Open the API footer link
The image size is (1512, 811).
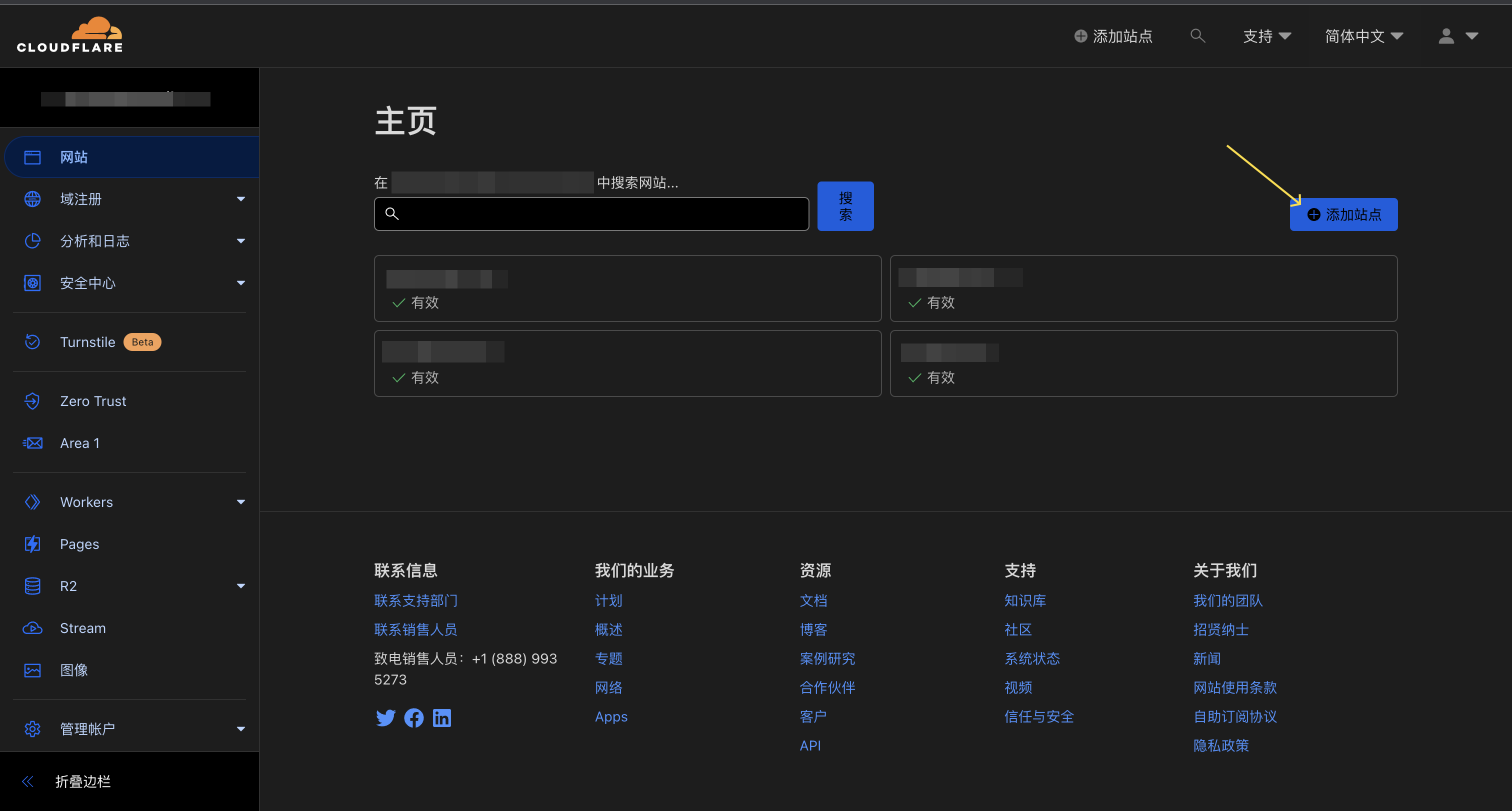pos(810,746)
